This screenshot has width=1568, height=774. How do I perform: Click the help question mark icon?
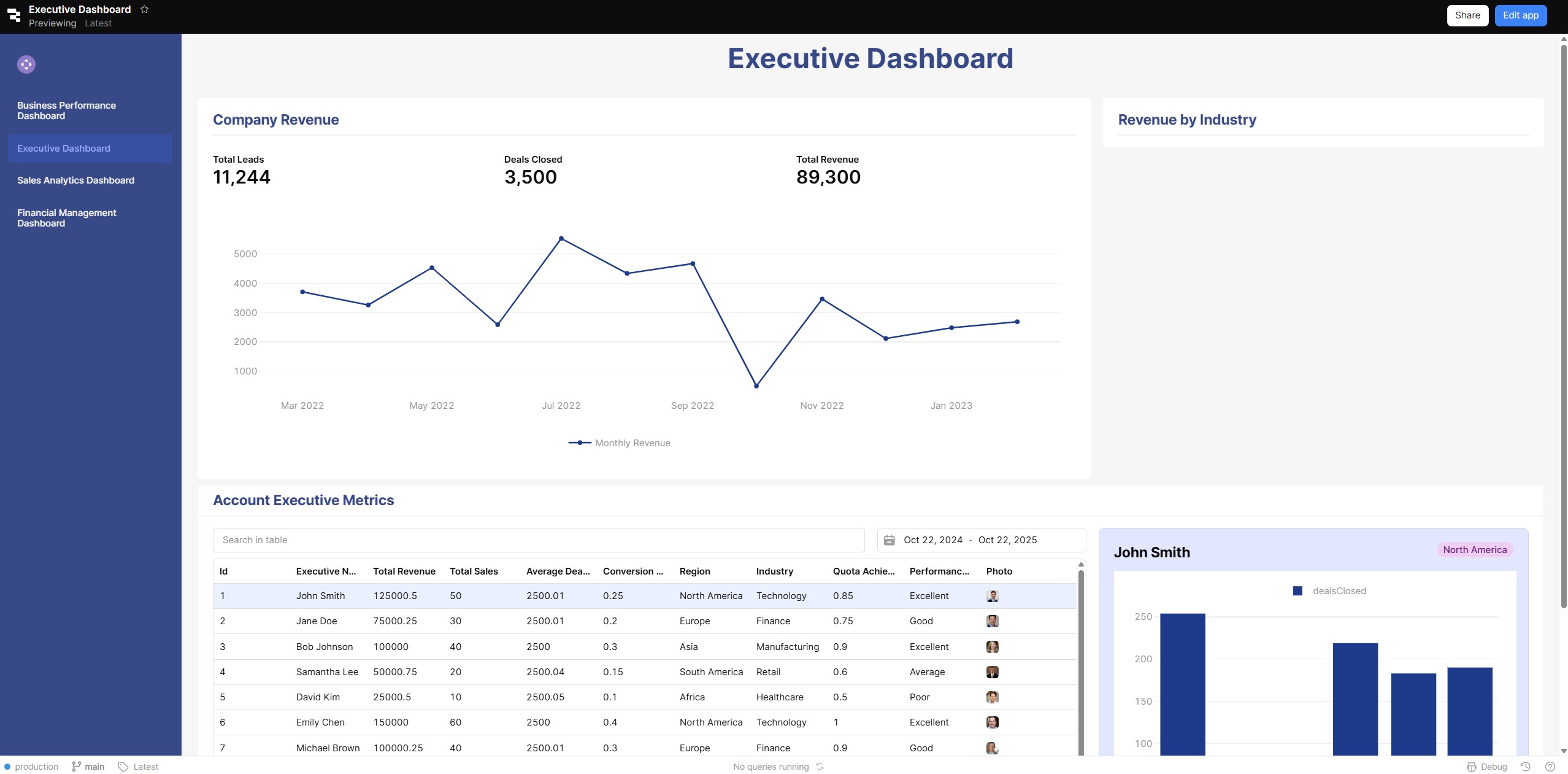click(x=1550, y=767)
